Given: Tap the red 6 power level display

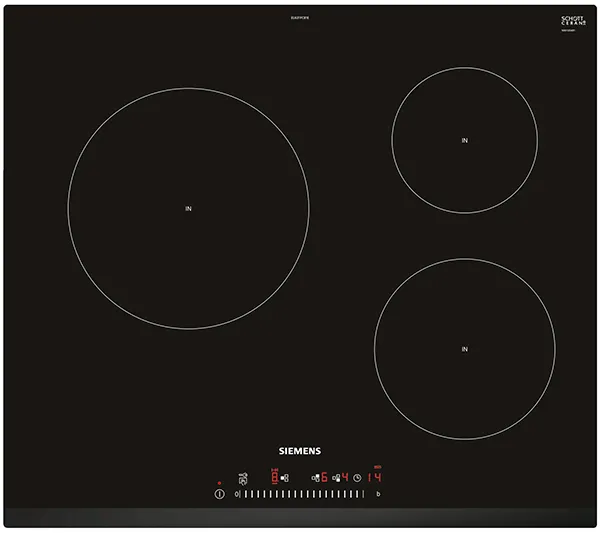Looking at the screenshot, I should coord(324,477).
